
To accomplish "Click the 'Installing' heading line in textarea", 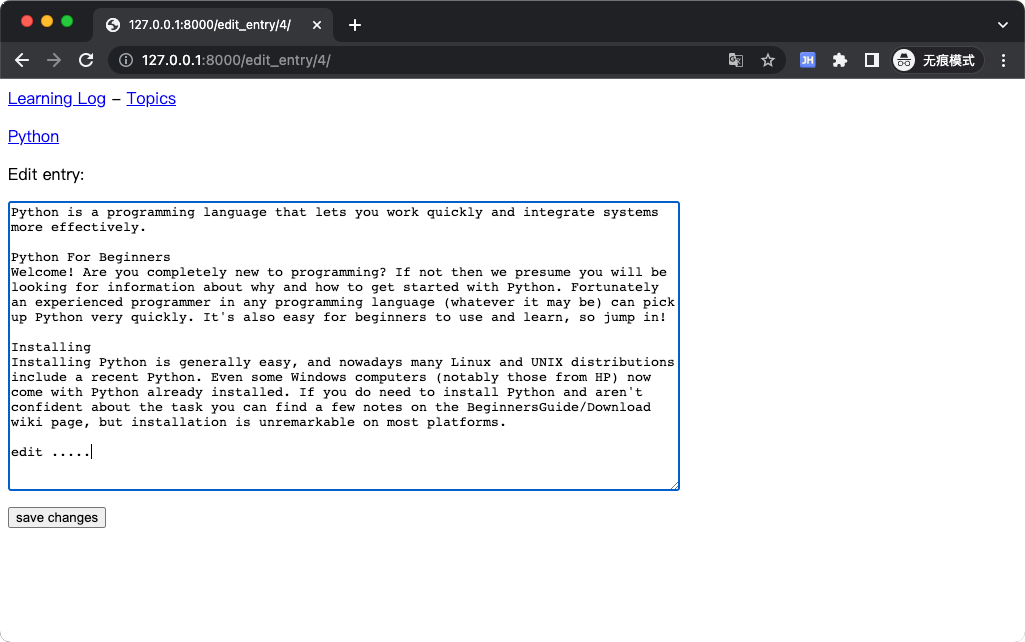I will click(51, 347).
